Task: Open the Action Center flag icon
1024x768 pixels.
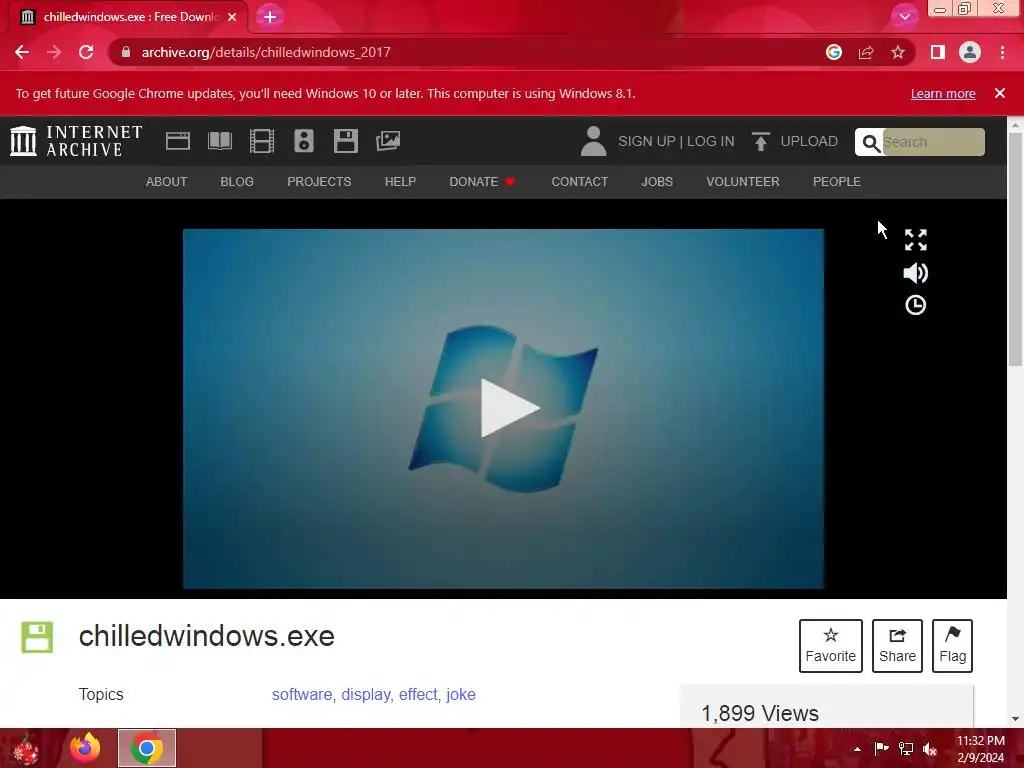Action: click(x=881, y=749)
